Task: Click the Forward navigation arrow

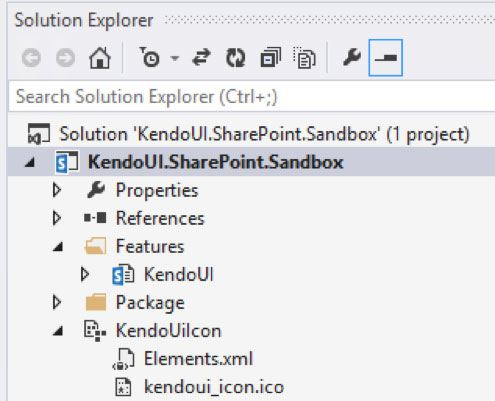Action: pyautogui.click(x=65, y=58)
